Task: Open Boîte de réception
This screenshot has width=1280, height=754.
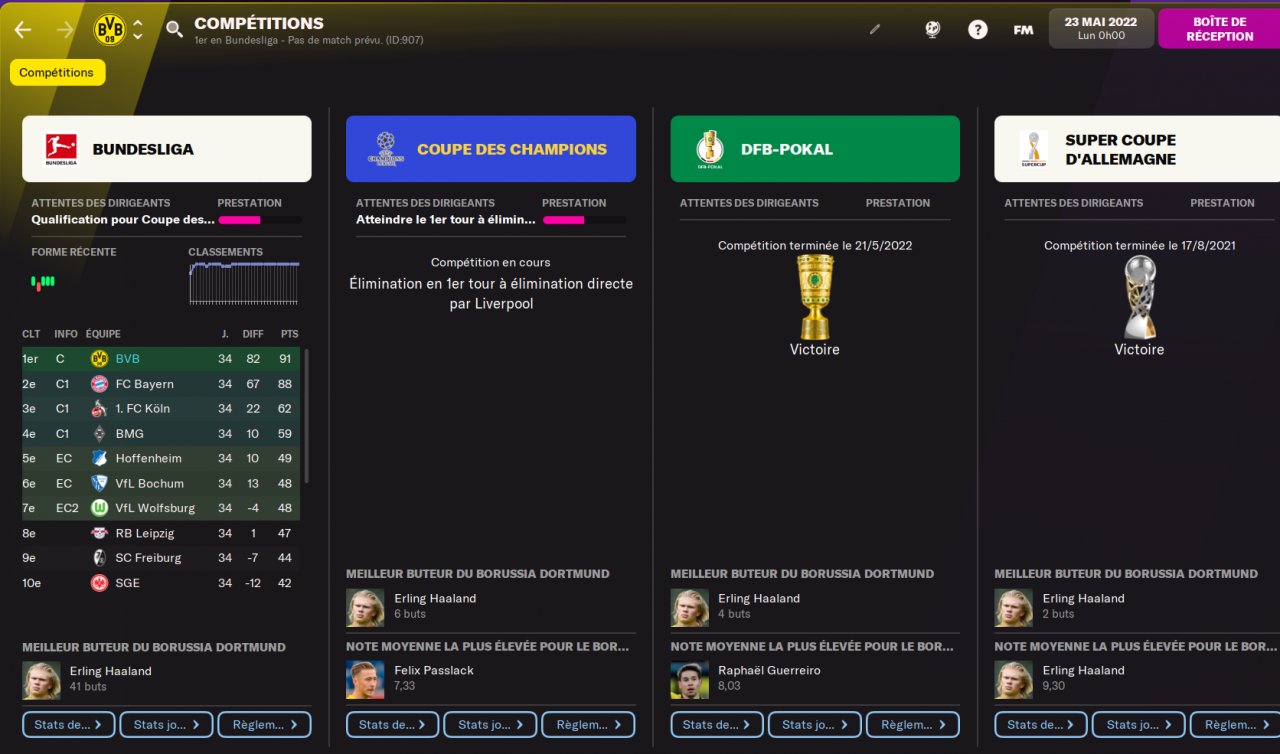Action: [x=1219, y=29]
